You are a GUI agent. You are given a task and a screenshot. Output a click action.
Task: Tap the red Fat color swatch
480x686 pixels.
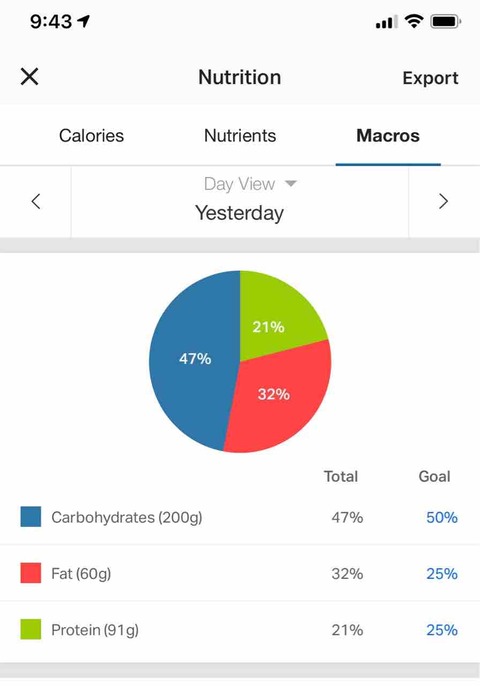click(x=31, y=573)
